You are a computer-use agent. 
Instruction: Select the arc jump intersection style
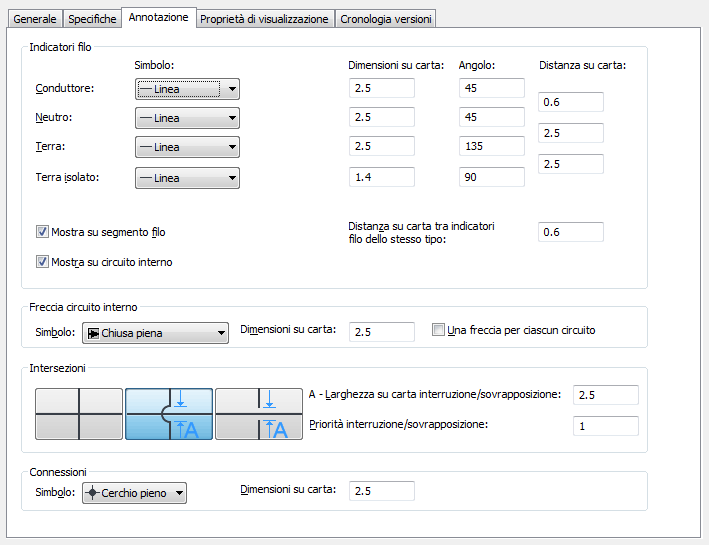[168, 414]
